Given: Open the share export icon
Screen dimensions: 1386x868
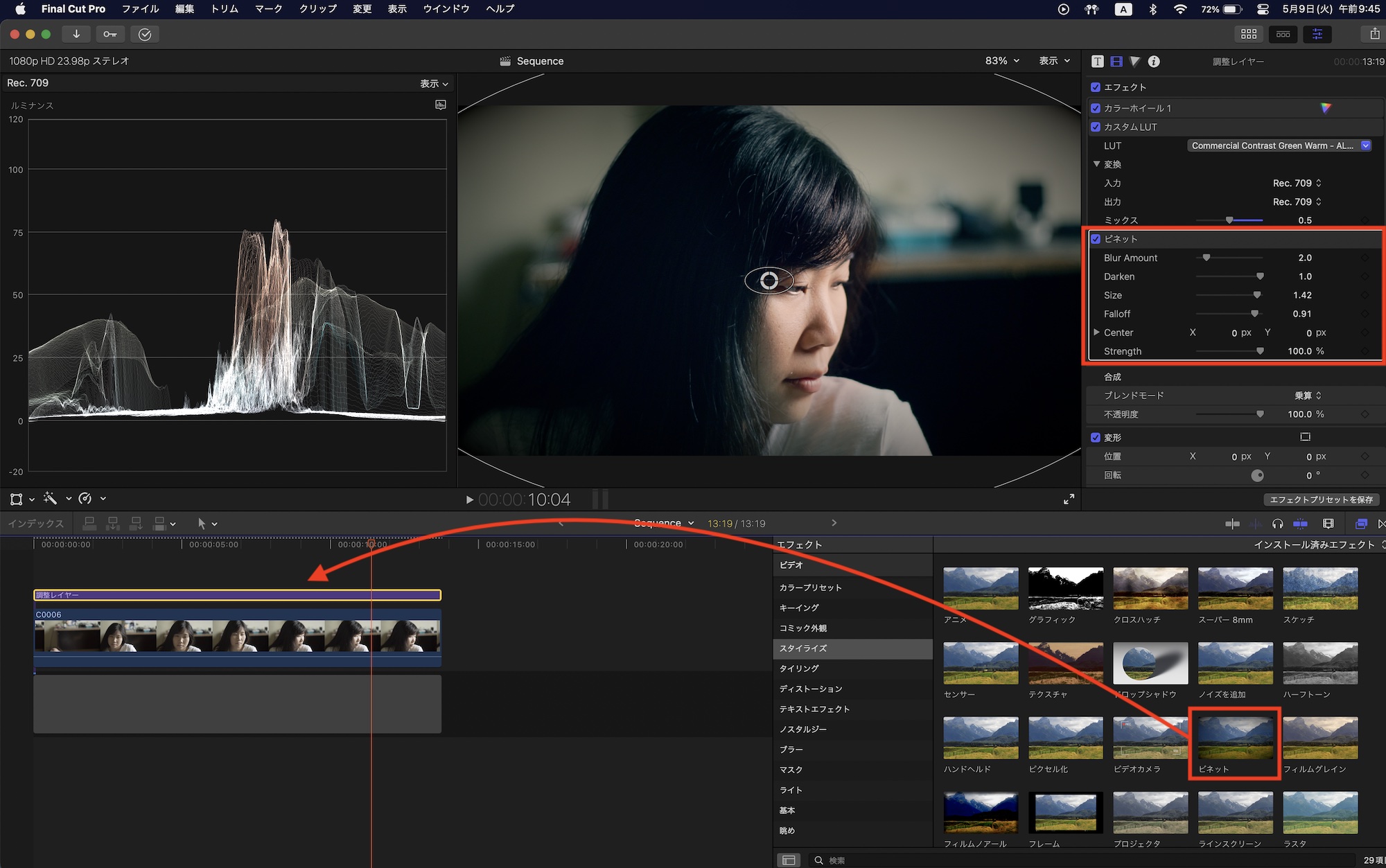Looking at the screenshot, I should click(1374, 34).
